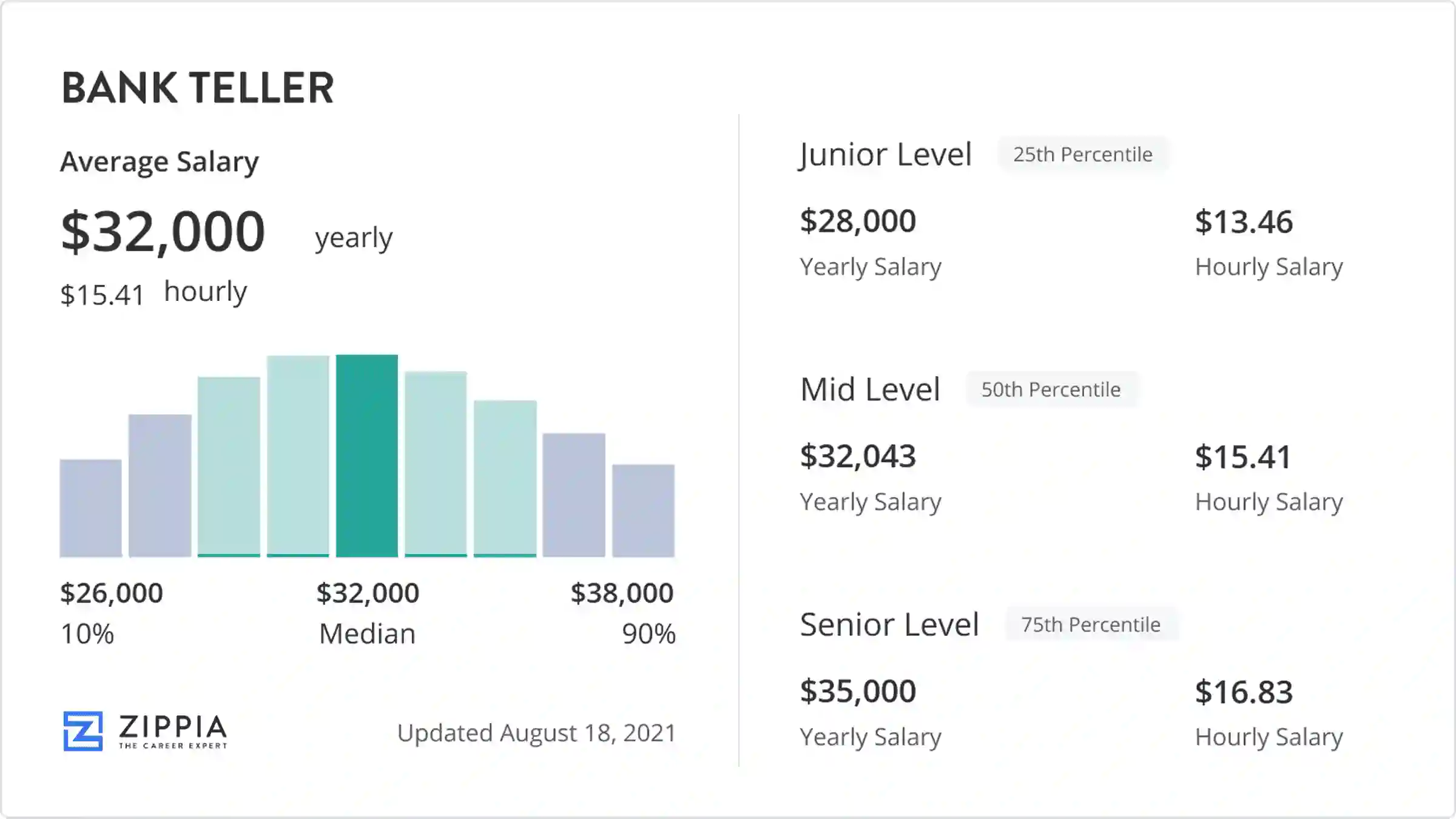Click the lavender bar above the 10% label
Screen dimensions: 1456x819
[90, 508]
